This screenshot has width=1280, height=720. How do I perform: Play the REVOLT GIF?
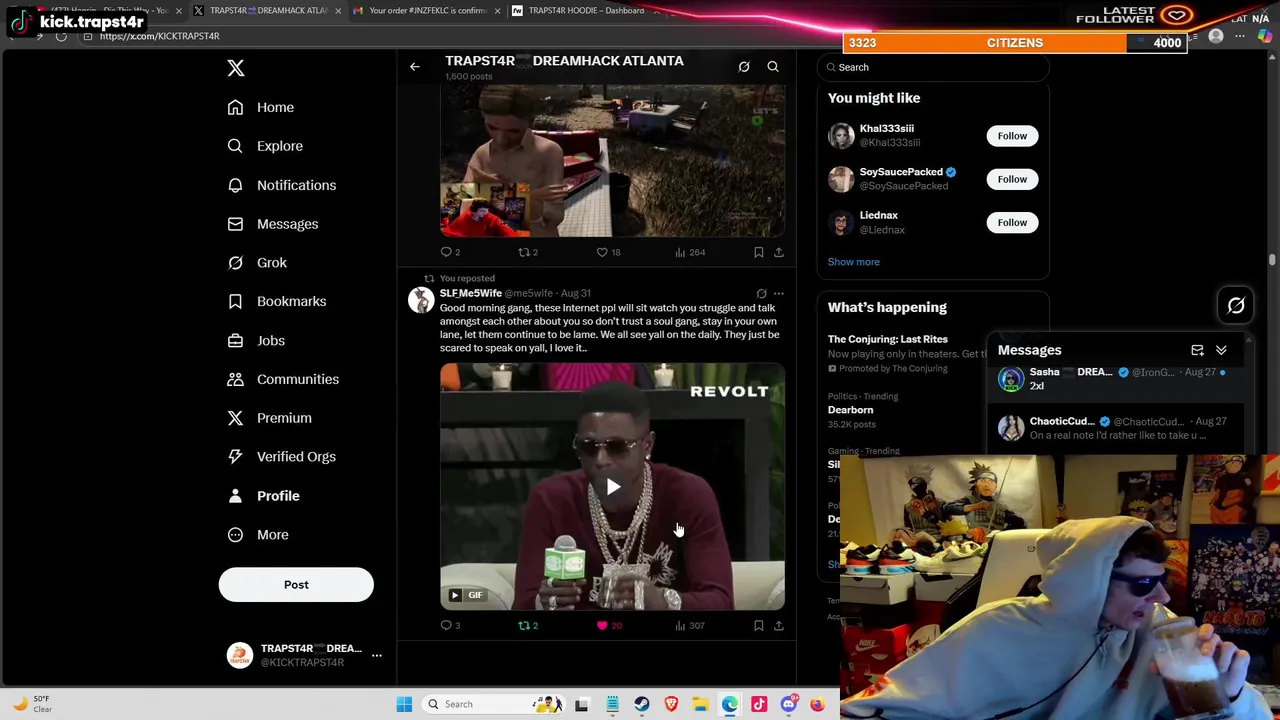click(613, 487)
